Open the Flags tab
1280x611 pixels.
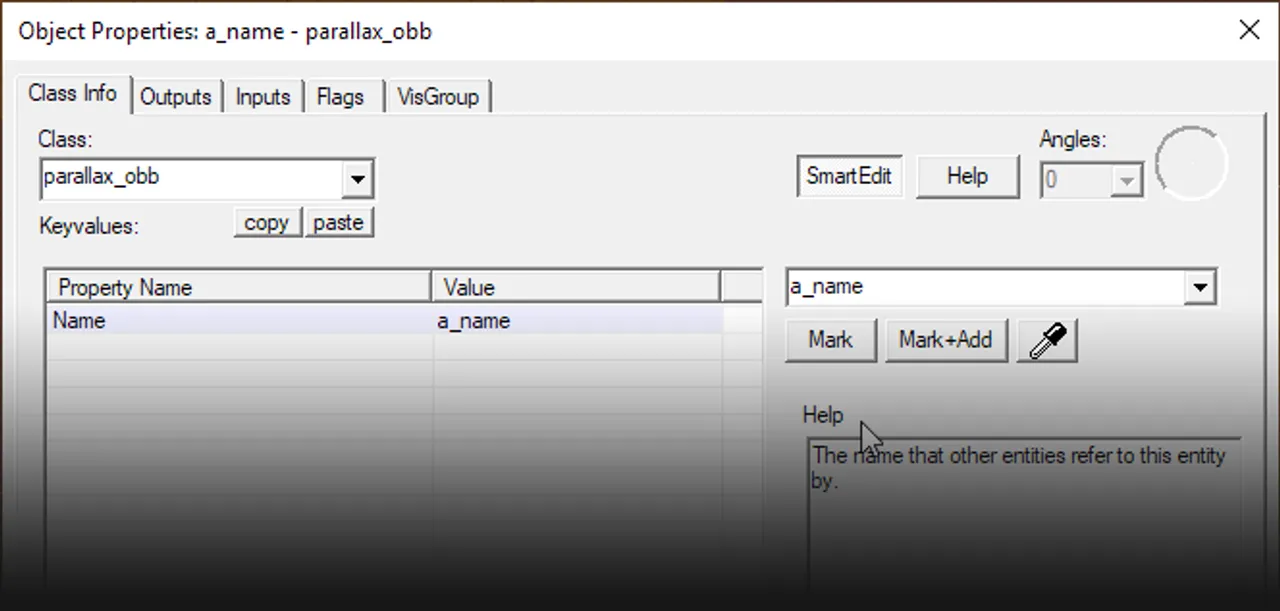point(340,97)
